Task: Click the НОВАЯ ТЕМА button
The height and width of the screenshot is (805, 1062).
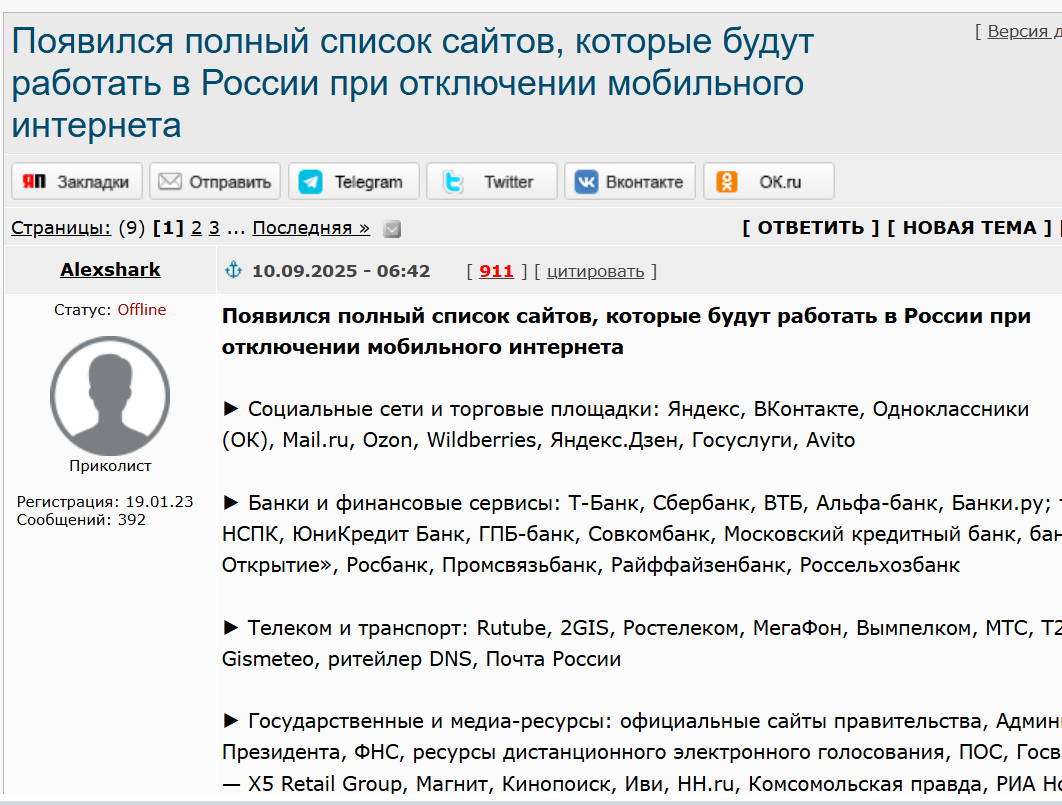Action: 970,227
